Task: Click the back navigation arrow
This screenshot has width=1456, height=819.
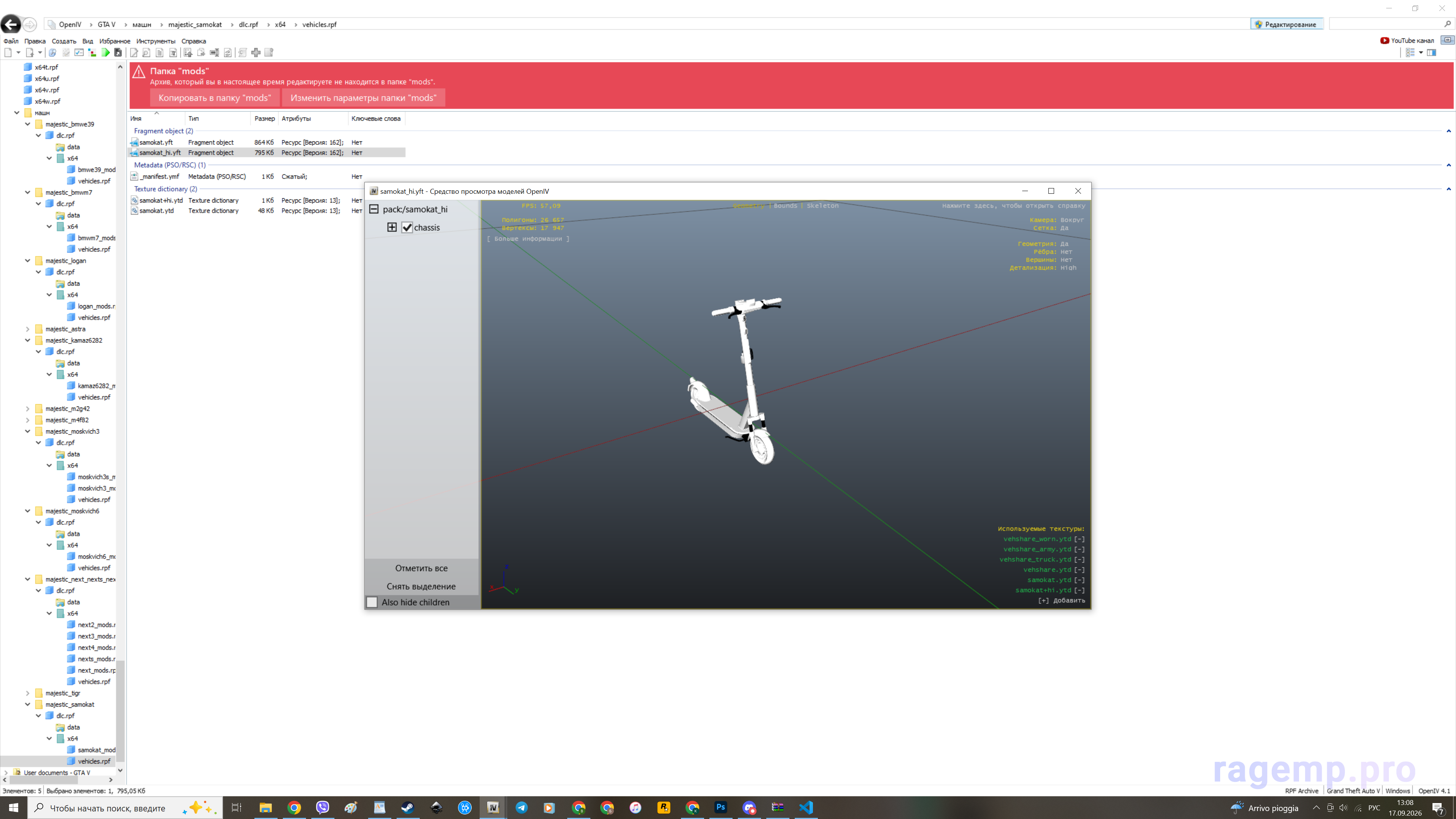Action: click(x=11, y=24)
